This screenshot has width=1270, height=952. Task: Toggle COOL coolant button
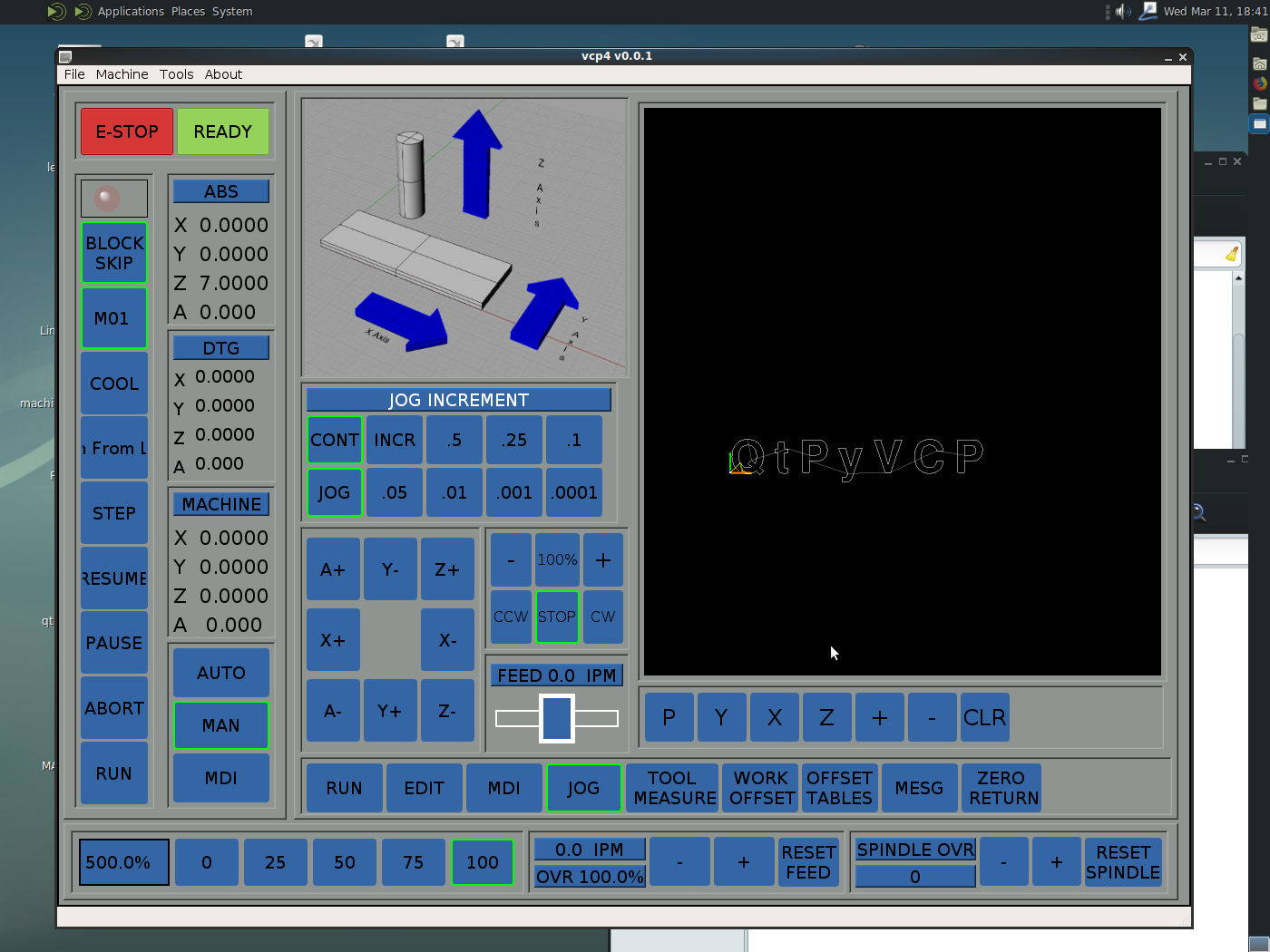114,384
